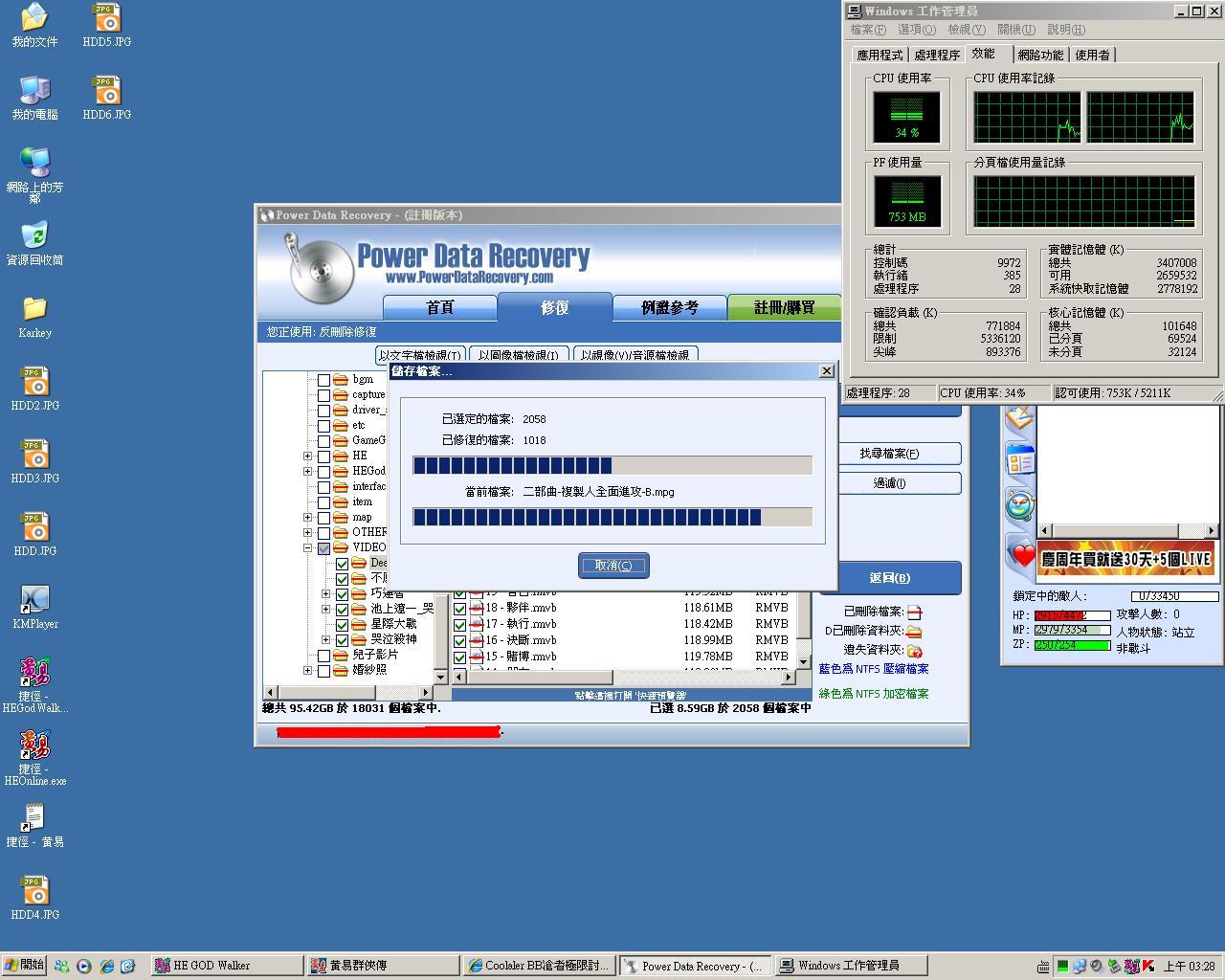This screenshot has height=980, width=1225.
Task: Click the Kaspersky tray icon
Action: [x=1147, y=966]
